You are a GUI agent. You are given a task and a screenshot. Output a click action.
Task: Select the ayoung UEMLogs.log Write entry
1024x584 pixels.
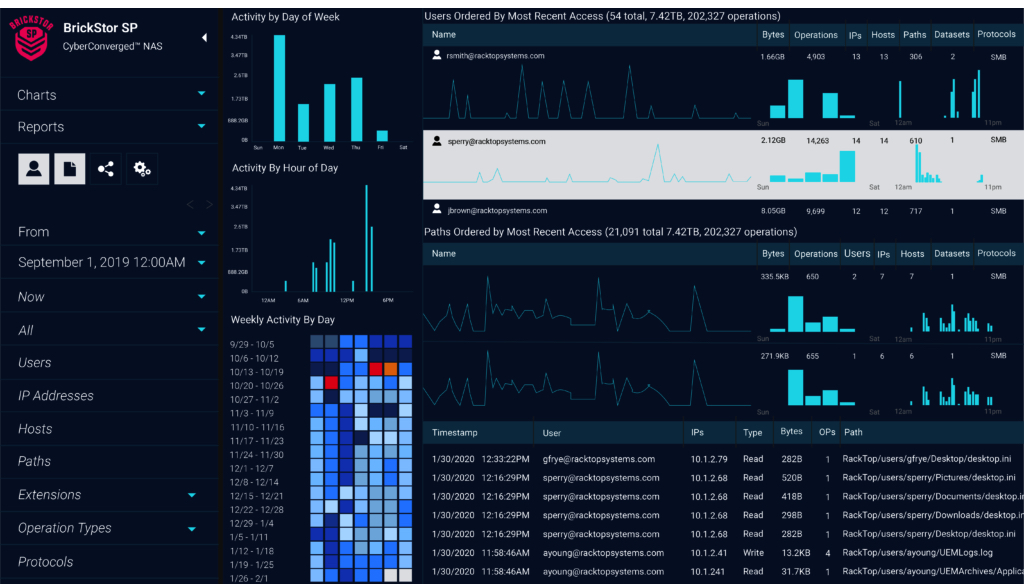tap(723, 553)
